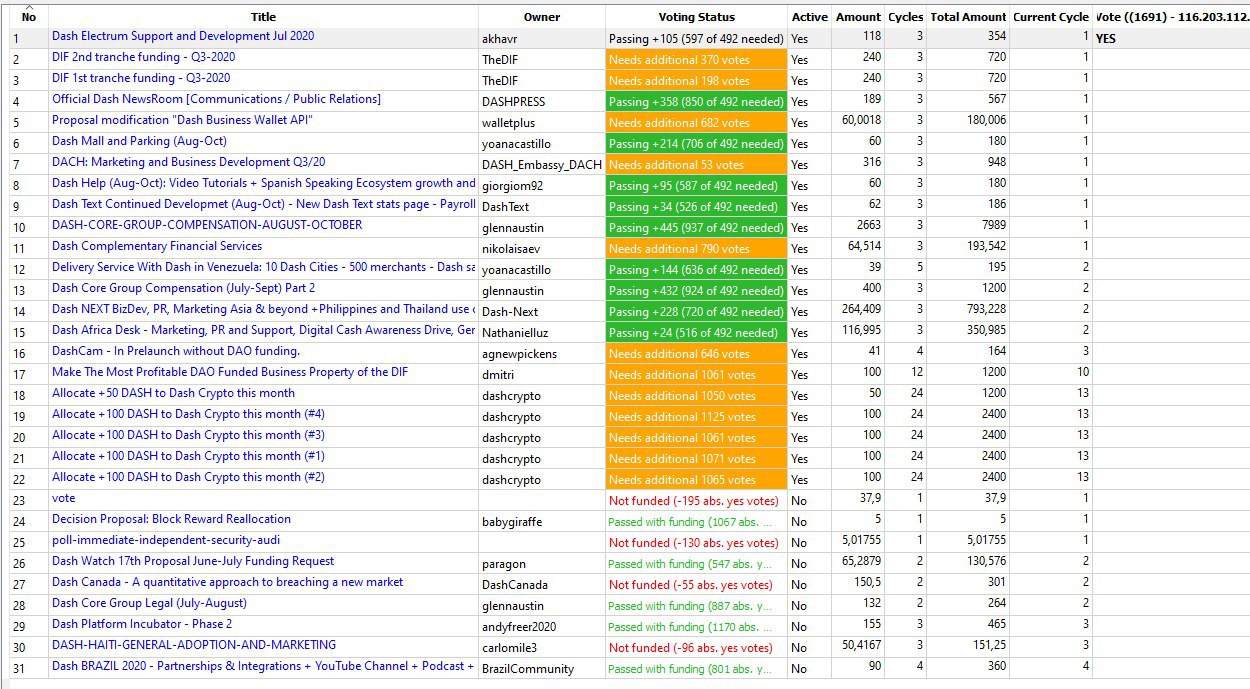Open Dash Mall and Parking (Aug-Oct) link

pyautogui.click(x=139, y=141)
